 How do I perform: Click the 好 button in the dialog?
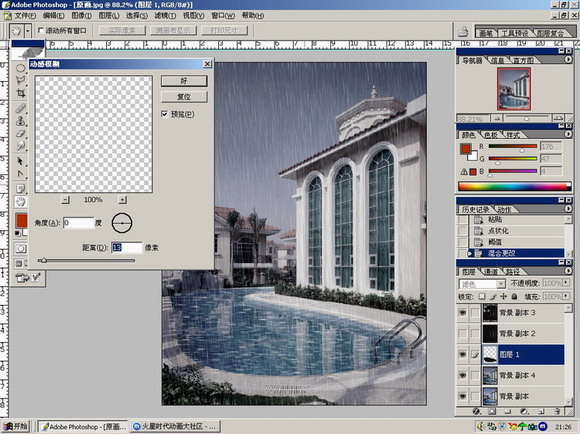coord(184,81)
